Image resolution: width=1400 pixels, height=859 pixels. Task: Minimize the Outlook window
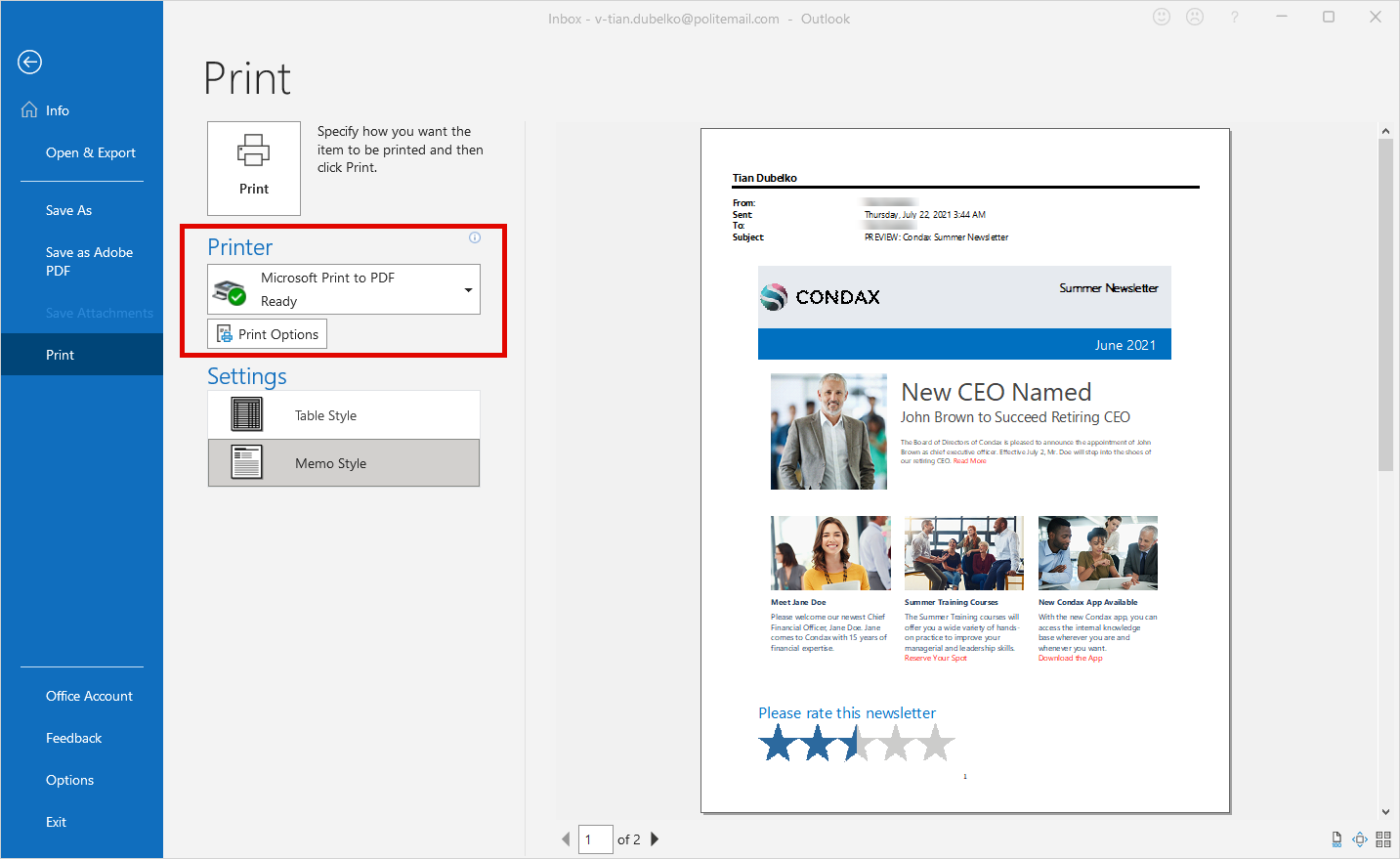[1282, 17]
